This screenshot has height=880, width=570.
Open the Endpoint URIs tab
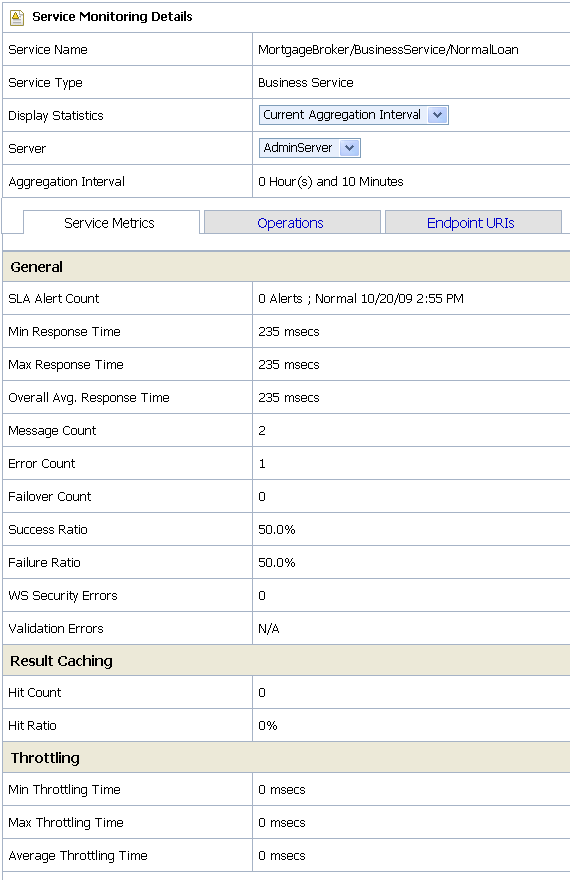point(471,223)
